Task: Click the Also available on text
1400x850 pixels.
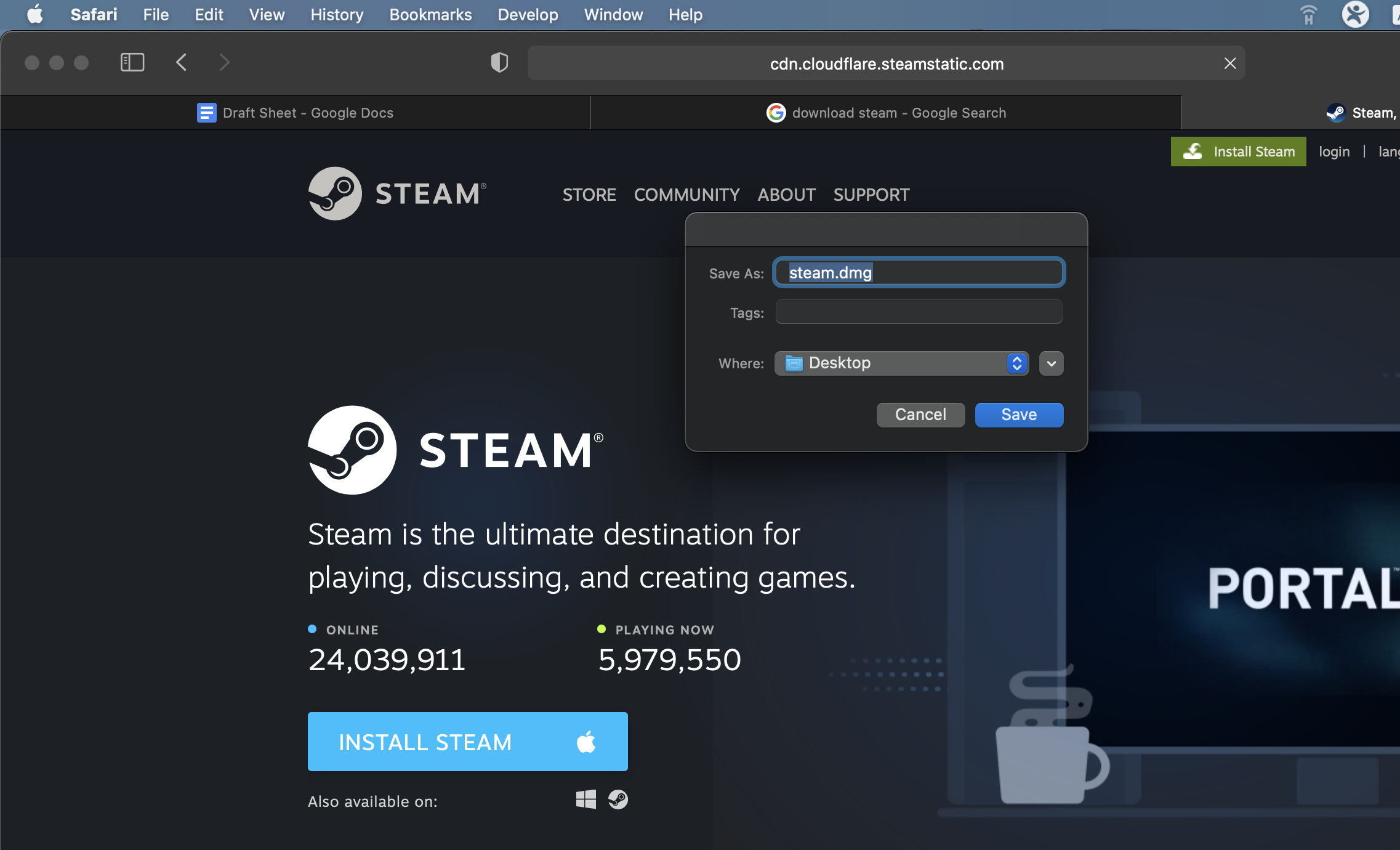Action: point(372,801)
